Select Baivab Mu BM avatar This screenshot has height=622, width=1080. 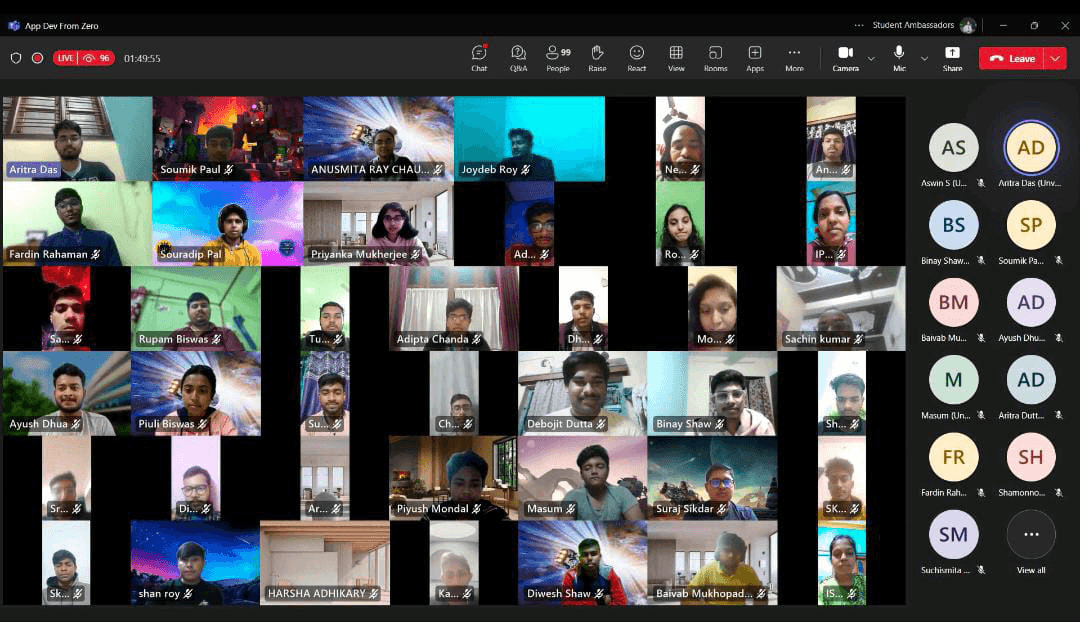point(953,302)
